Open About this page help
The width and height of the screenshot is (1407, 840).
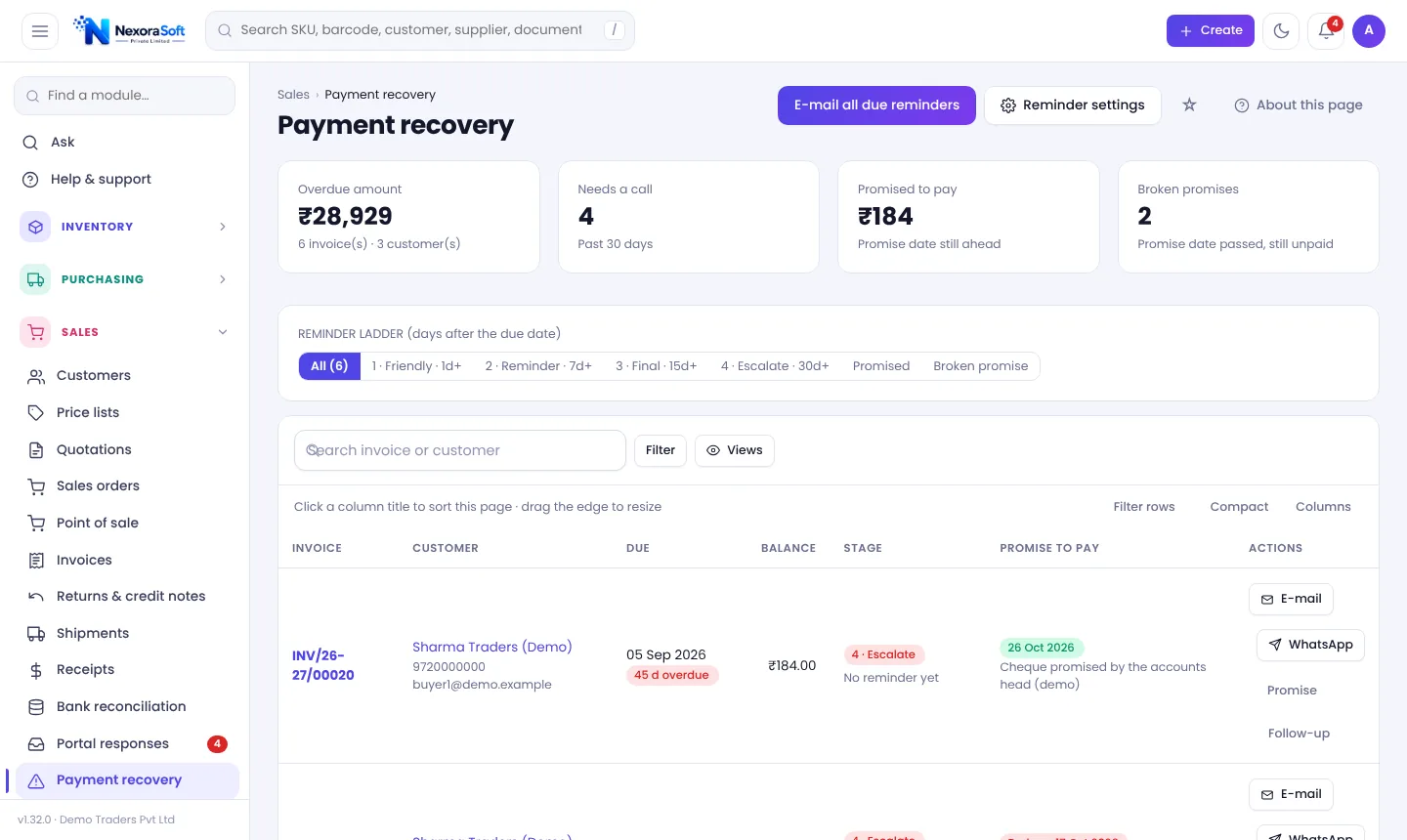[x=1298, y=105]
